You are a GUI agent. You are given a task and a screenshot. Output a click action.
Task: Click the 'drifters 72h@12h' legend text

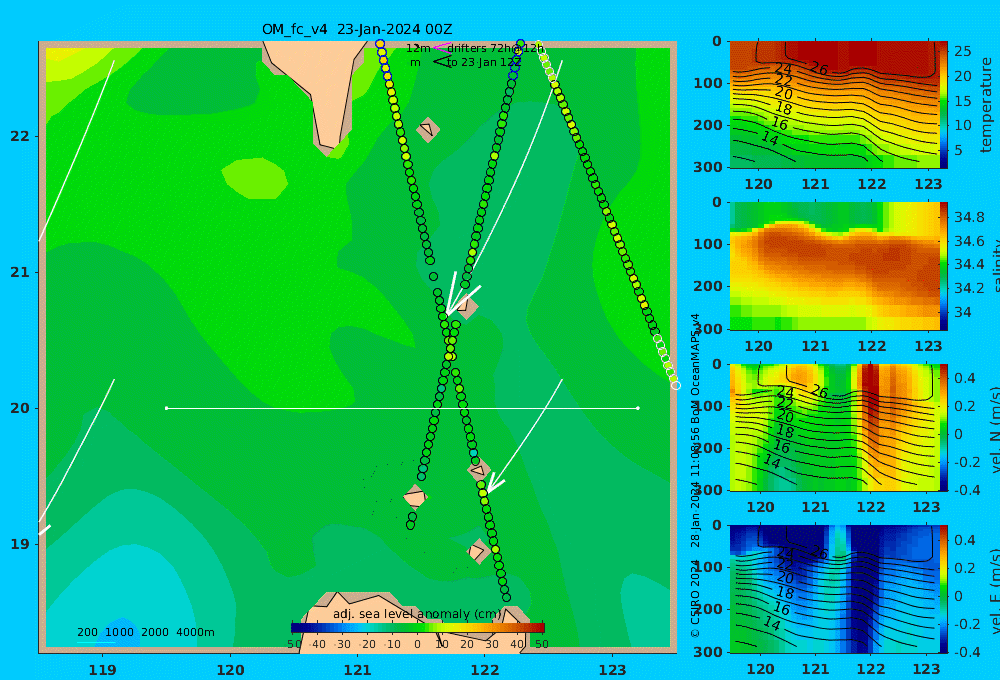496,48
